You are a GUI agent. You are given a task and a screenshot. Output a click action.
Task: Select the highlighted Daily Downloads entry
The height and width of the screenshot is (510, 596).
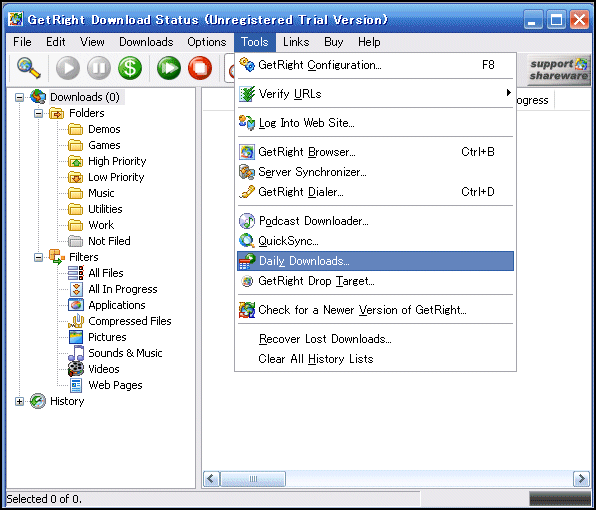(376, 261)
